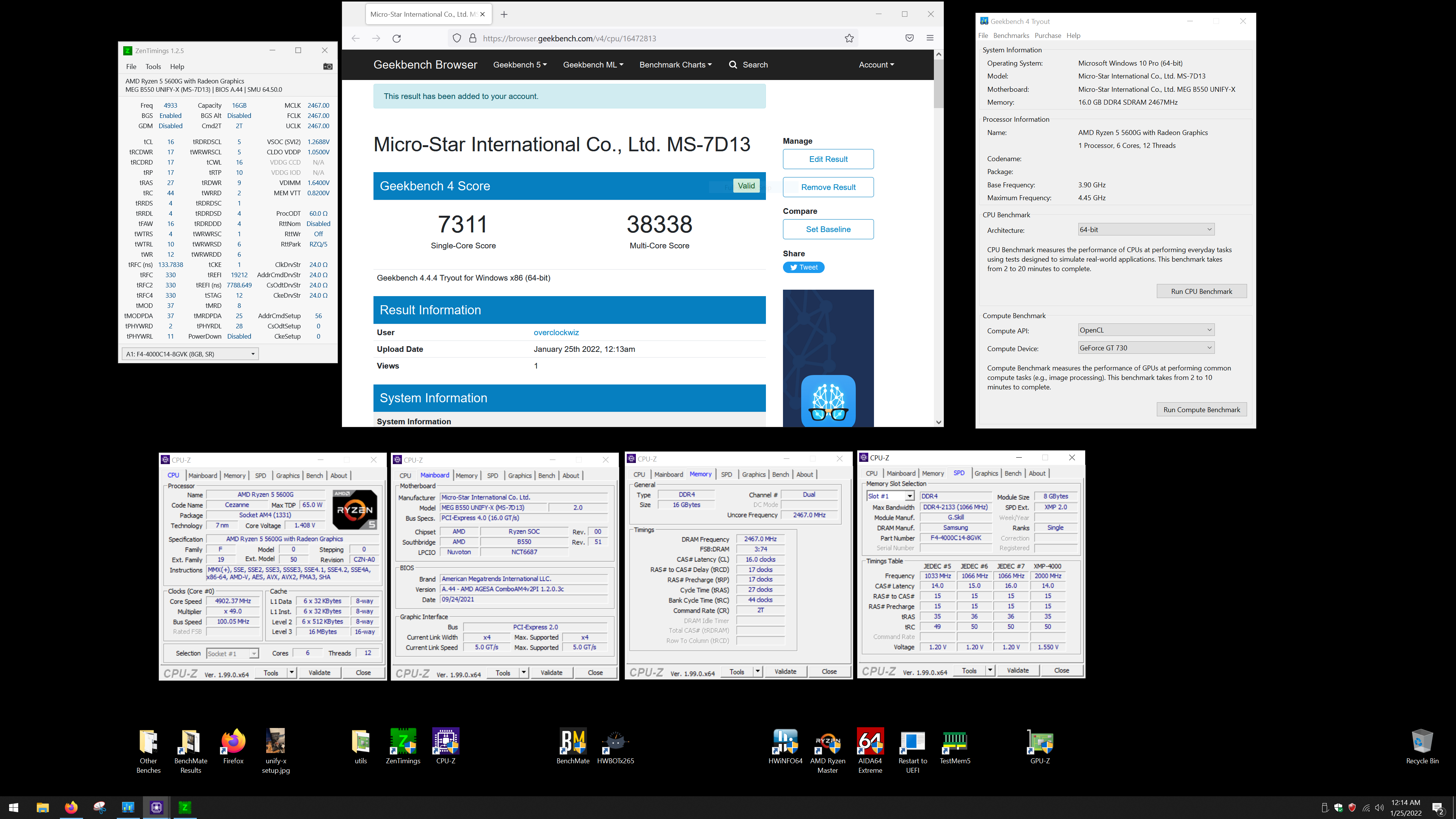Switch to Mainboard tab in first CPU-Z
Screen dimensions: 1456x819
tap(202, 475)
